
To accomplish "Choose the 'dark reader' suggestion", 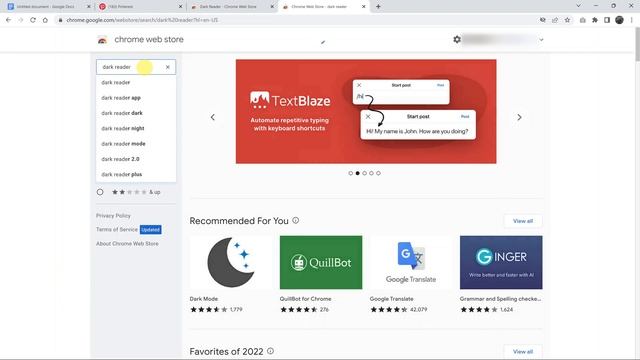I will coord(136,82).
